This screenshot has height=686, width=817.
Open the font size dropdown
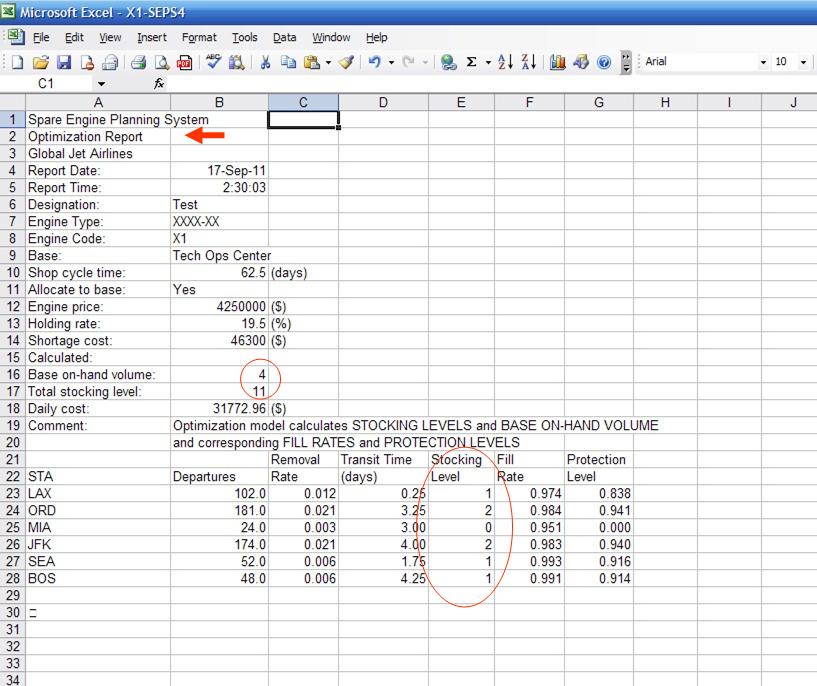point(805,62)
